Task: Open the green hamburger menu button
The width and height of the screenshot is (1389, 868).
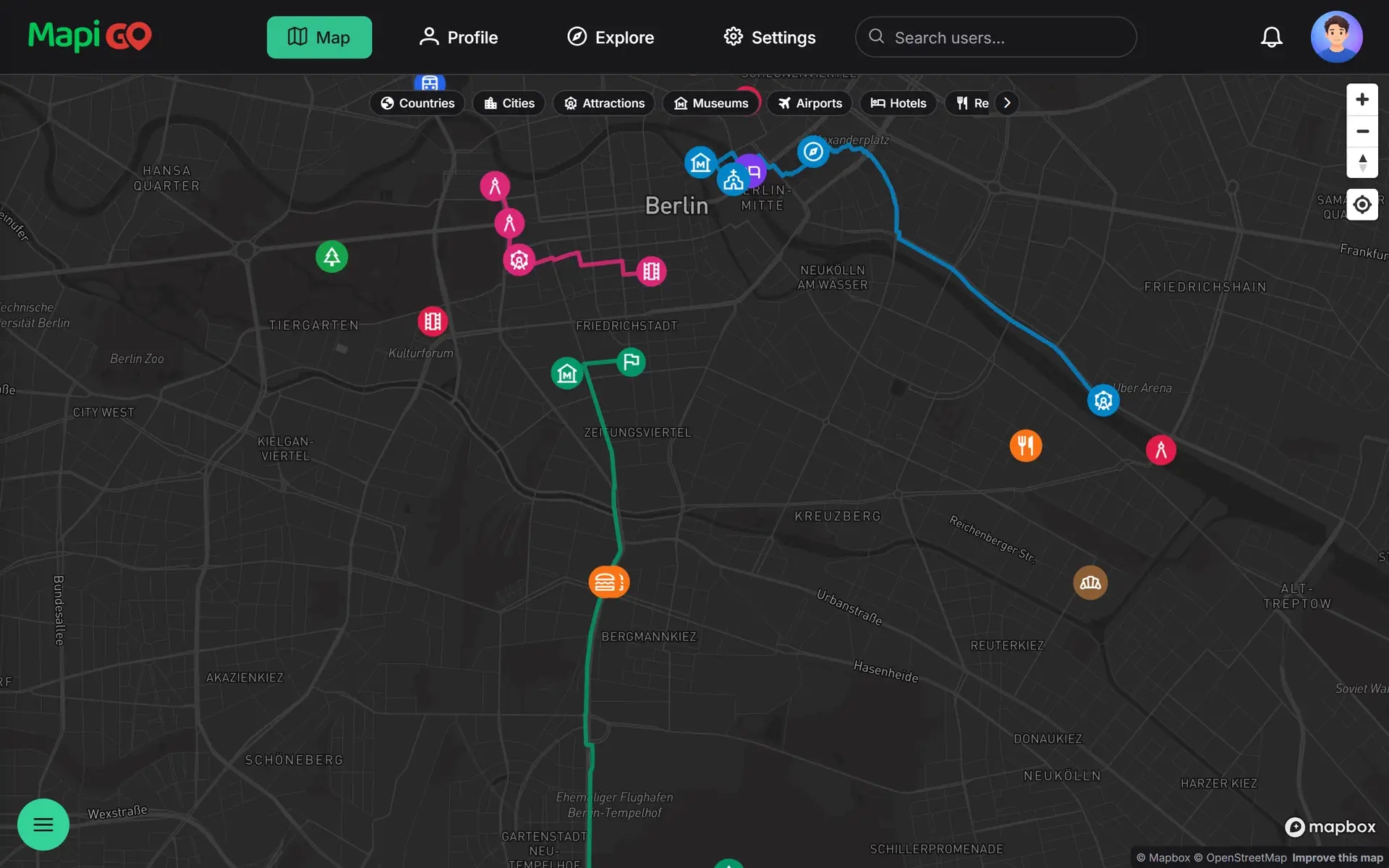Action: pos(43,825)
